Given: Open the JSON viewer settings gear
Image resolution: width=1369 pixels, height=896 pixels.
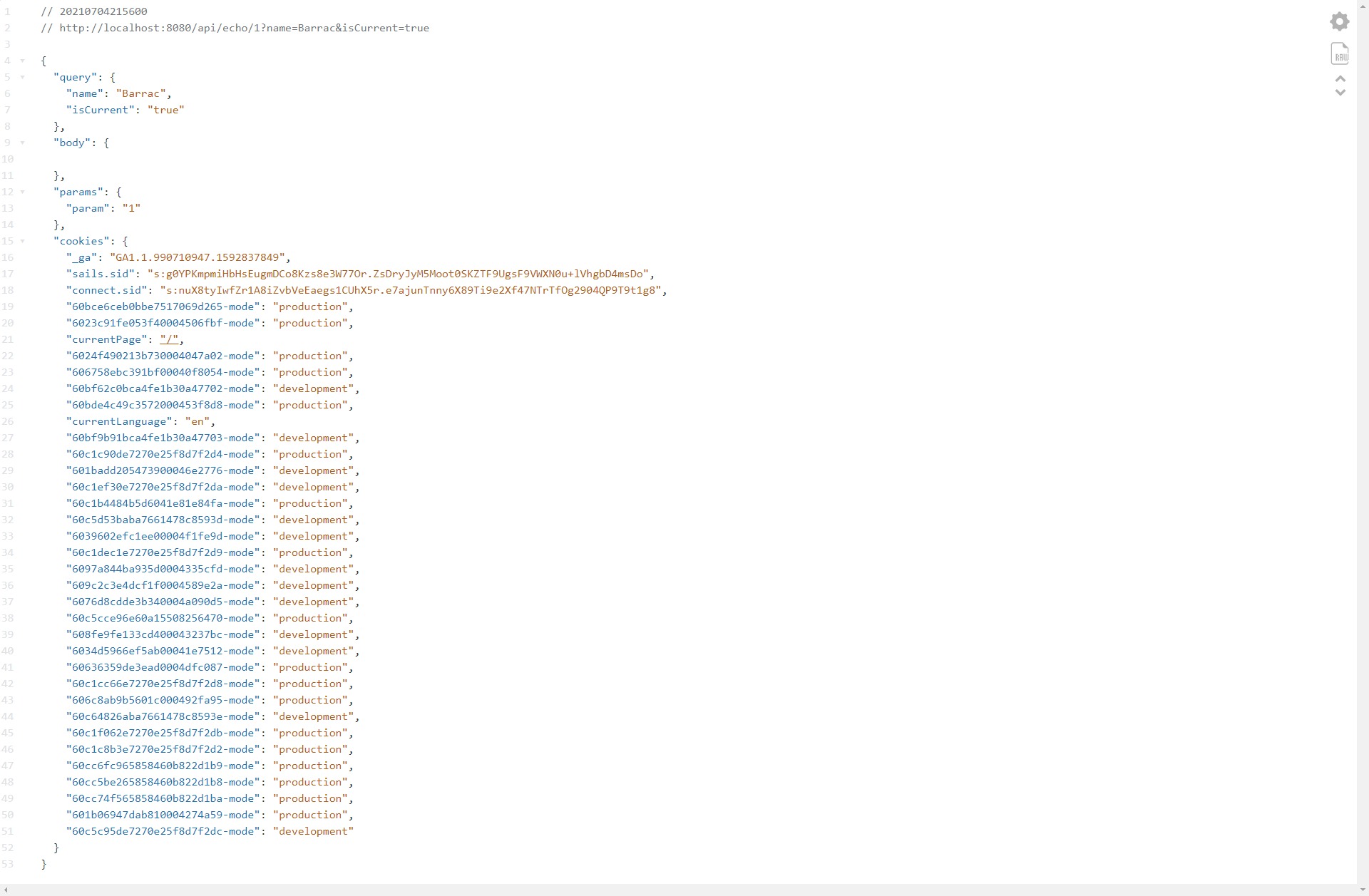Looking at the screenshot, I should tap(1340, 21).
